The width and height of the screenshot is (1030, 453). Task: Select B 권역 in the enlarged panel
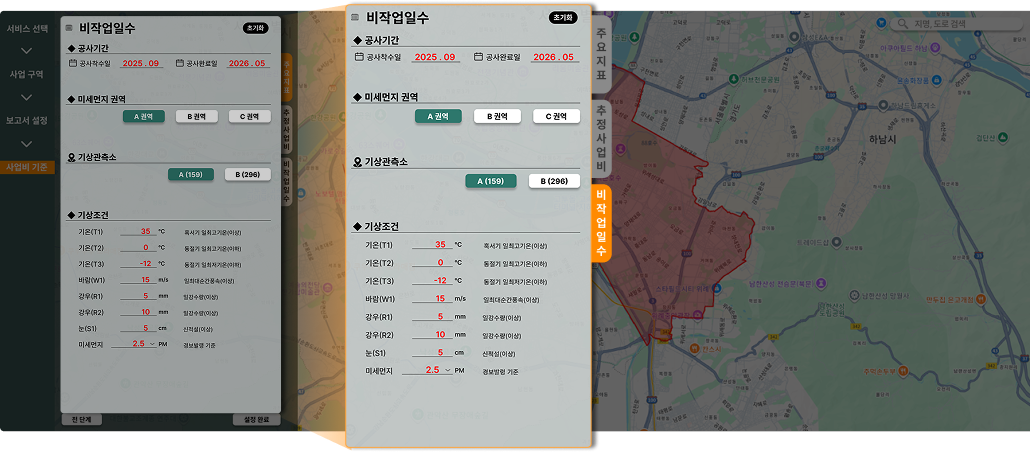497,116
